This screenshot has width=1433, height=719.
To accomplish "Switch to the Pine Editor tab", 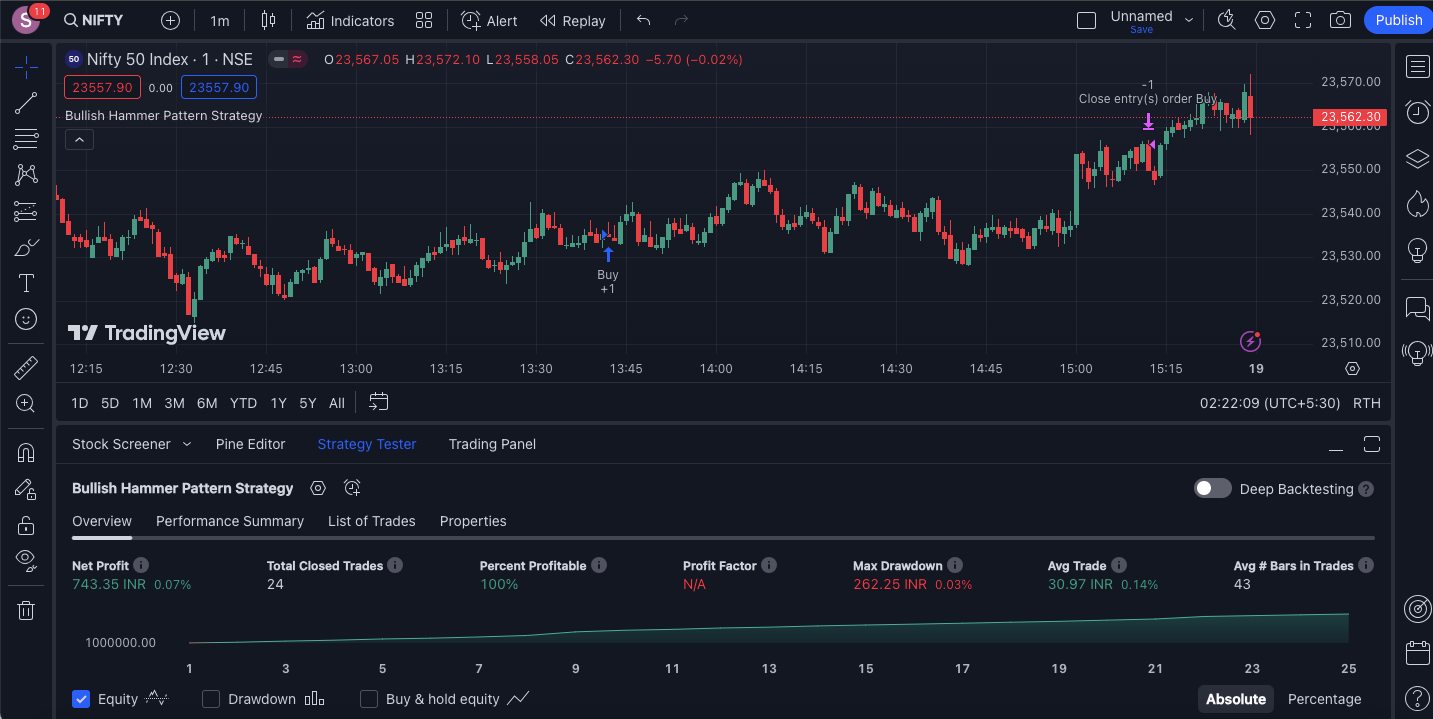I will coord(250,444).
